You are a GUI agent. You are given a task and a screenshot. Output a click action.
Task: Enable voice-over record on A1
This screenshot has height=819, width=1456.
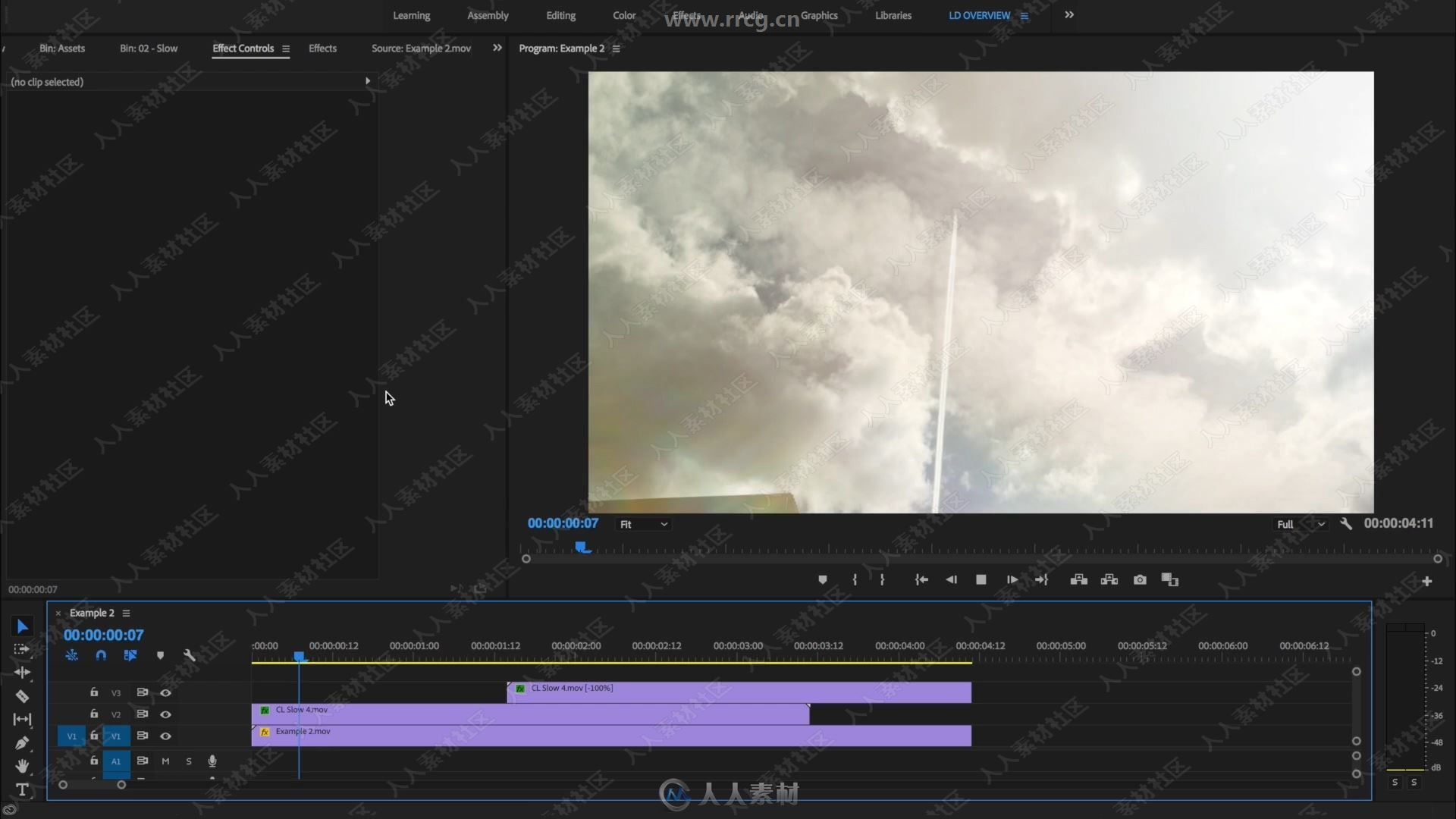(212, 761)
